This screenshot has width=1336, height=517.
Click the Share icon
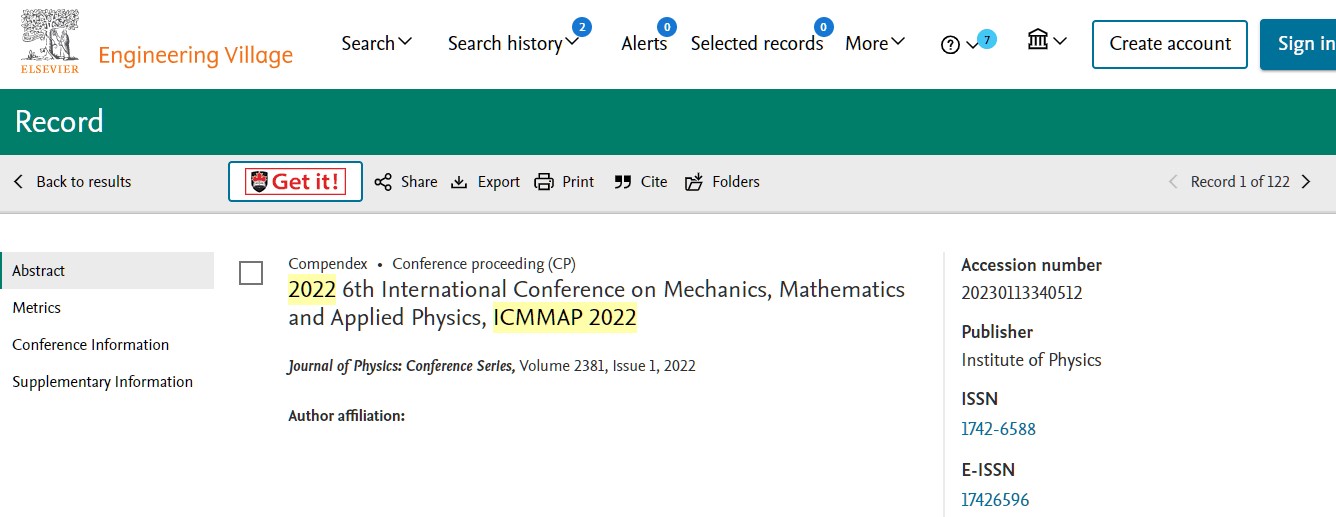coord(383,182)
